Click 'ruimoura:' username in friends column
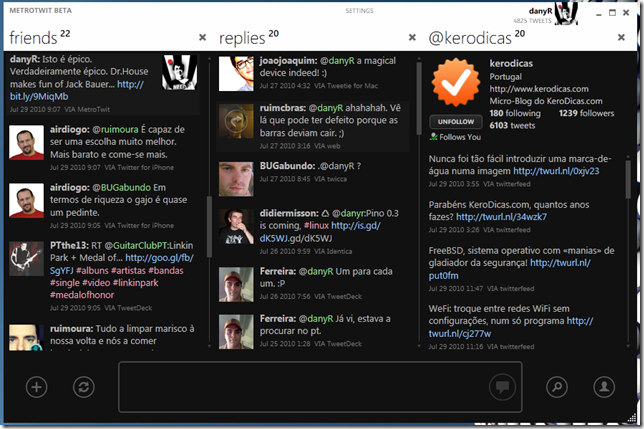644x429 pixels. [71, 329]
